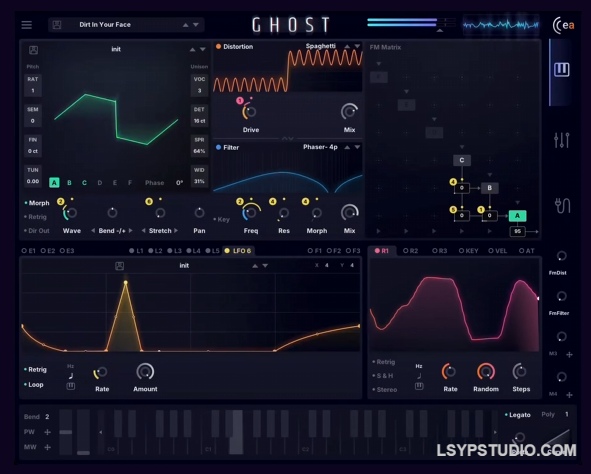Switch to the L3 LFO tab
This screenshot has width=591, height=474.
[175, 251]
